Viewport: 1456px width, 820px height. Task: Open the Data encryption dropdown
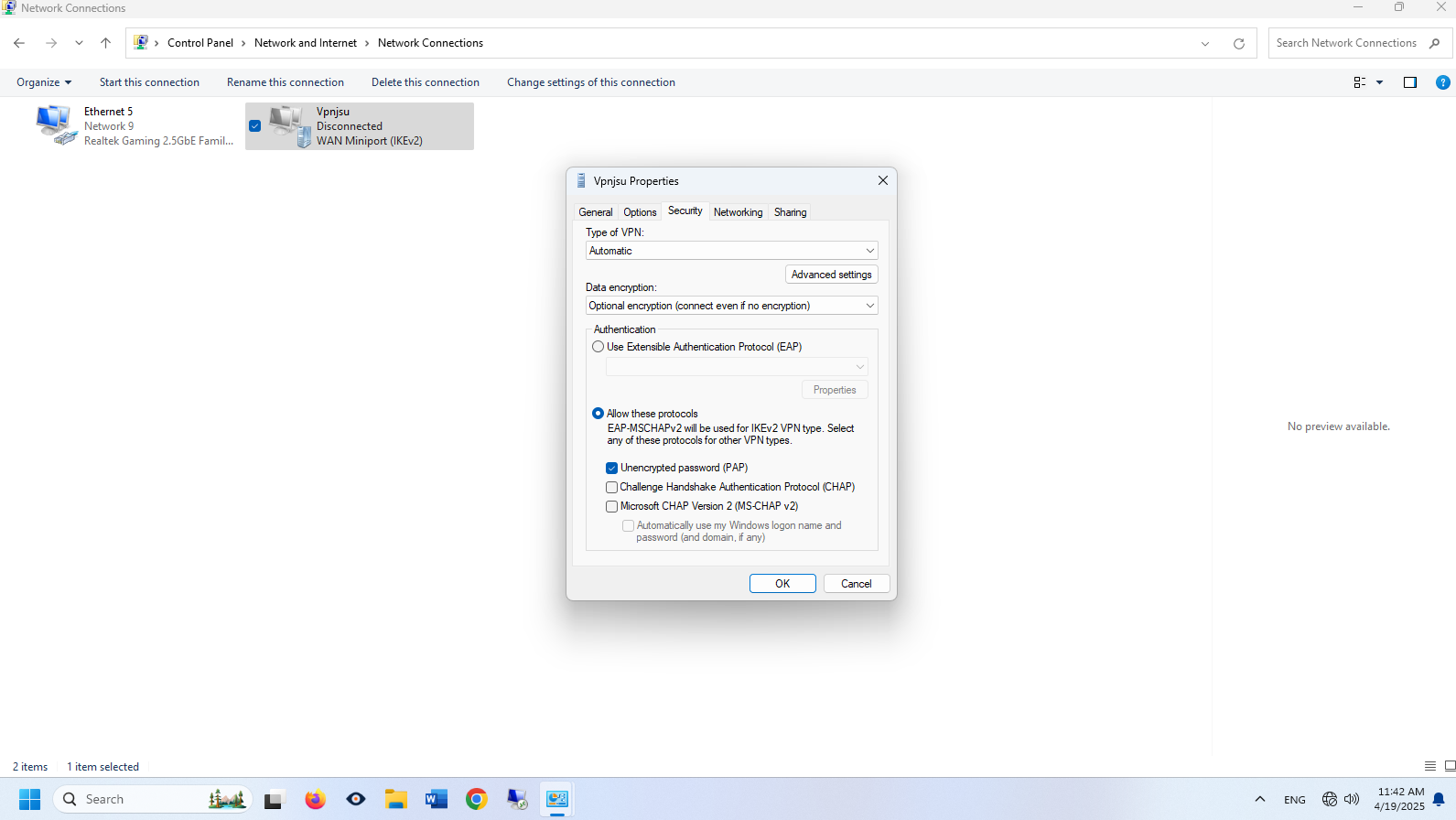pos(731,306)
